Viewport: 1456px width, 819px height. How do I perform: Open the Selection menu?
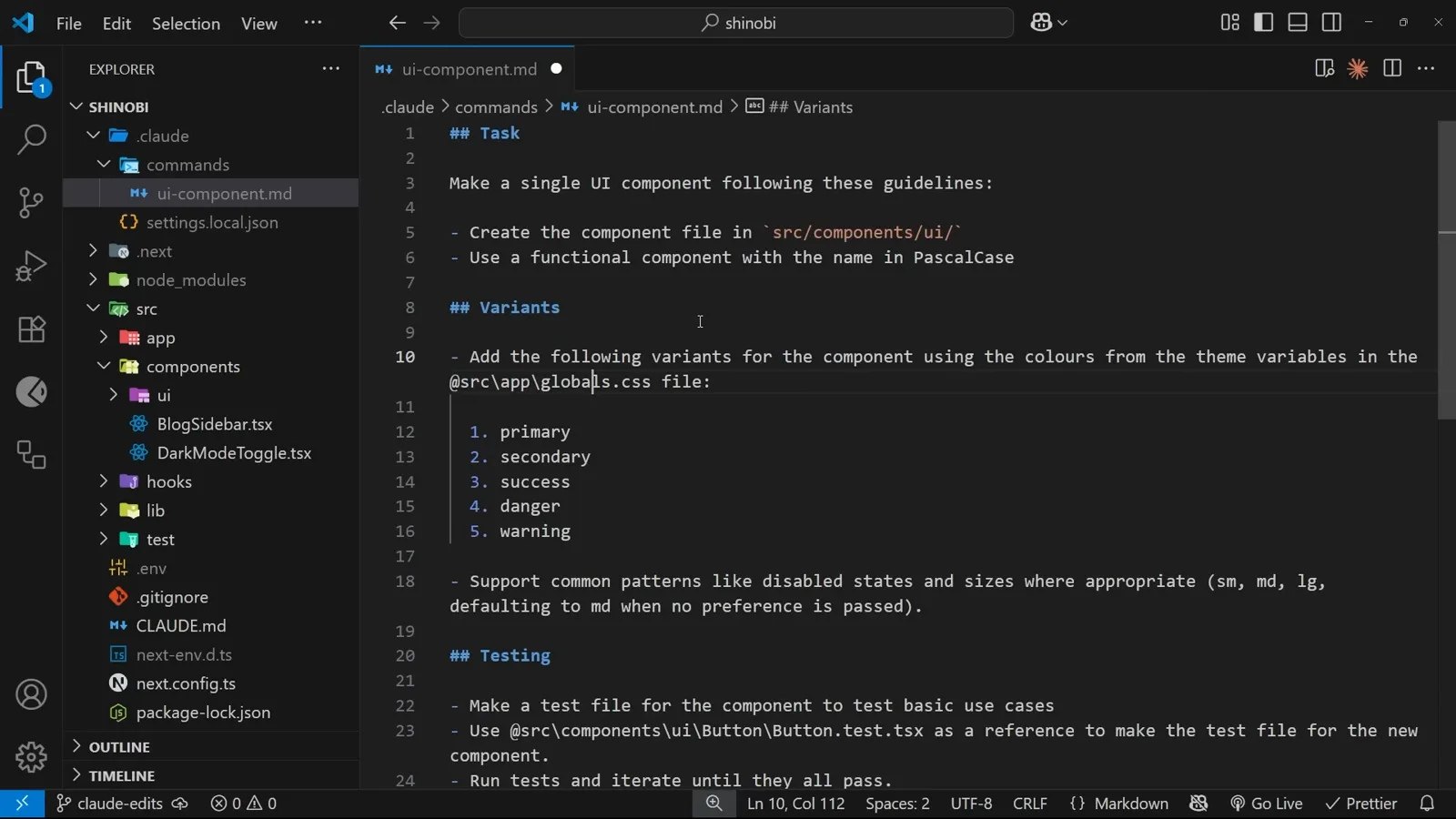pos(186,24)
